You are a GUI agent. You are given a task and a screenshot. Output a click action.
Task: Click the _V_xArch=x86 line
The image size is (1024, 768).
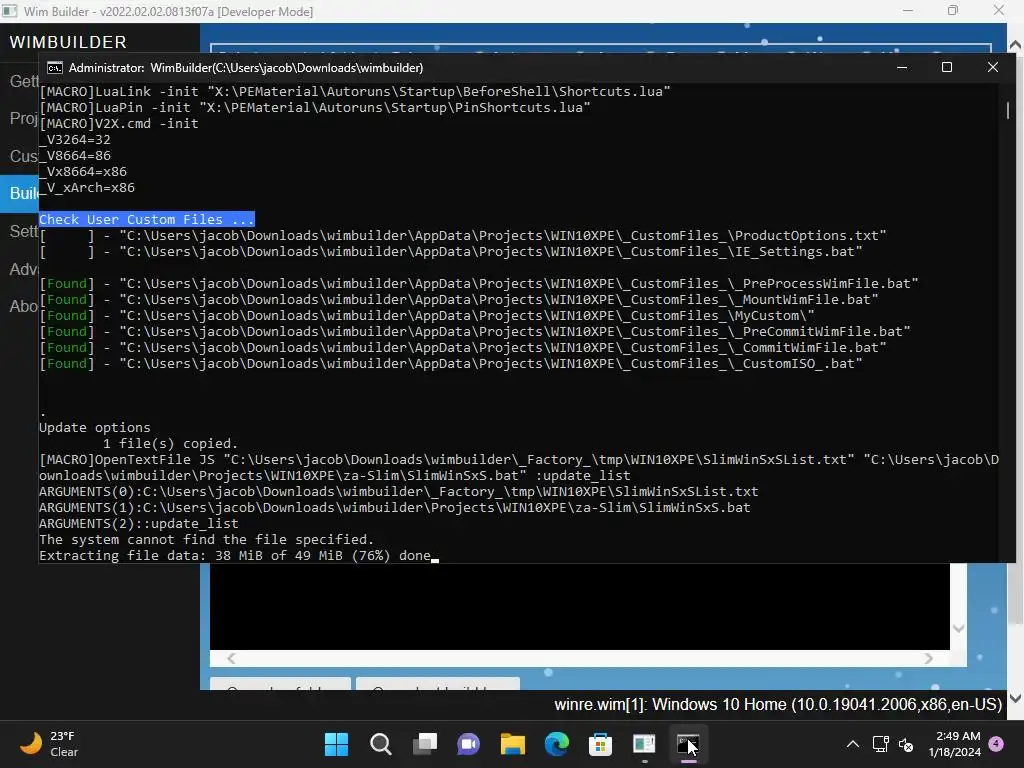(87, 187)
